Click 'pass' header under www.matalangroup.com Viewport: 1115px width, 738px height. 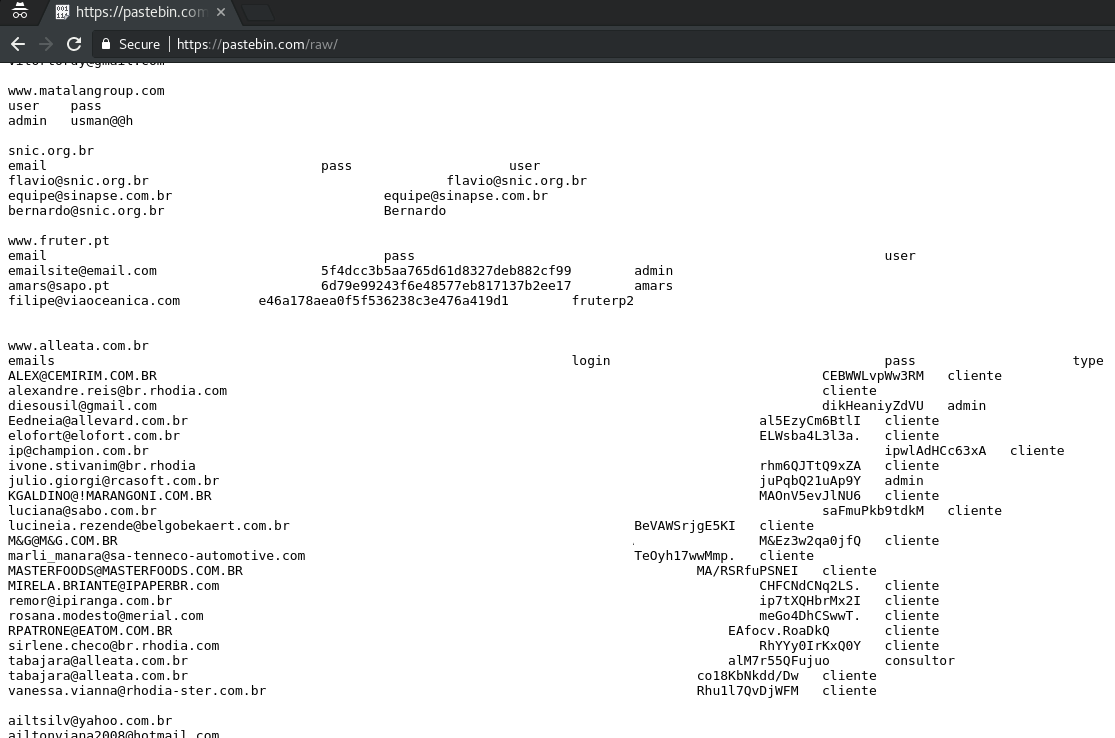click(86, 106)
